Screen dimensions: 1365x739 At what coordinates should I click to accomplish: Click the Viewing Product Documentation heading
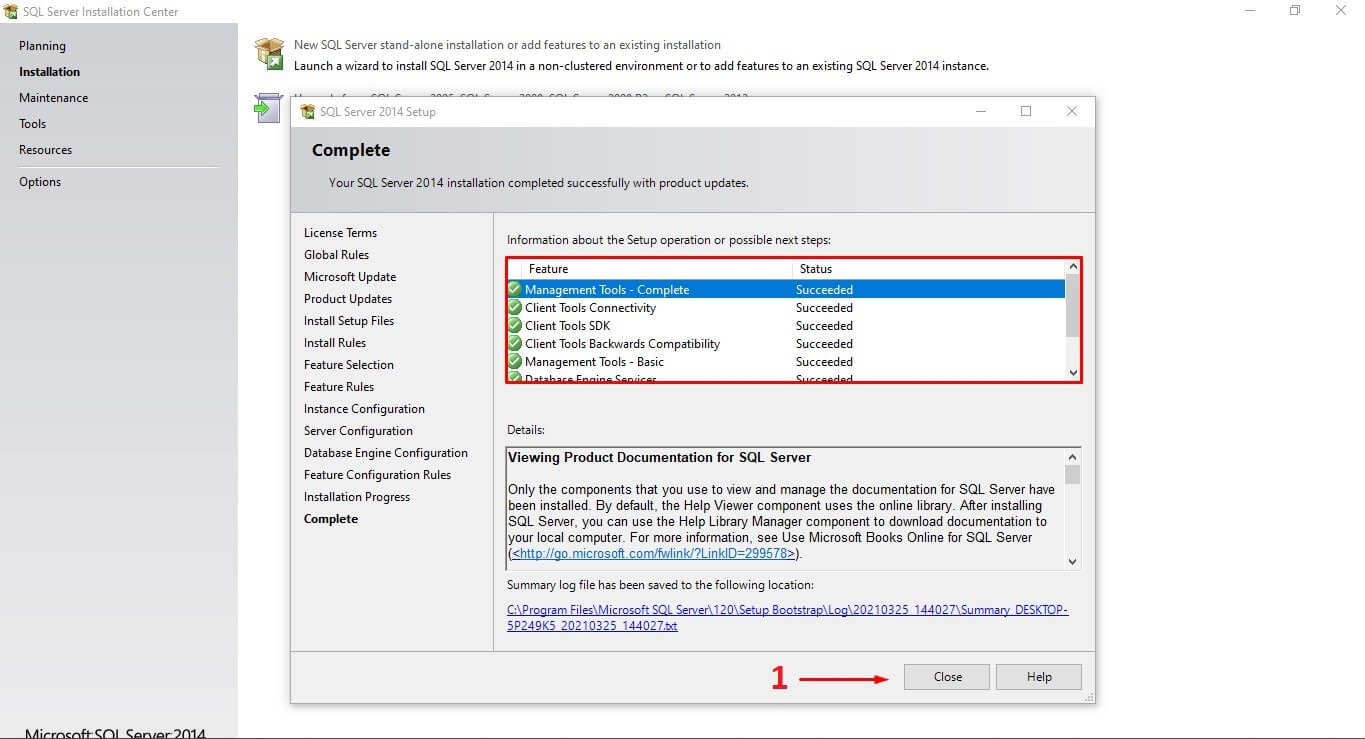click(x=659, y=458)
